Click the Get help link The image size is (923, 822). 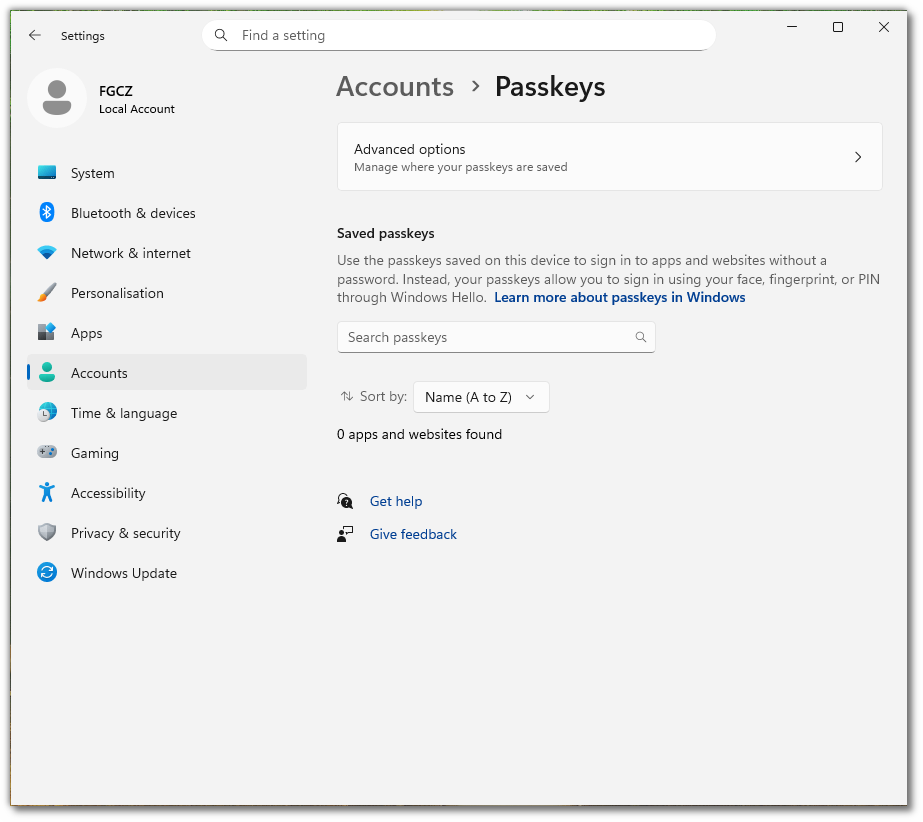pos(396,501)
